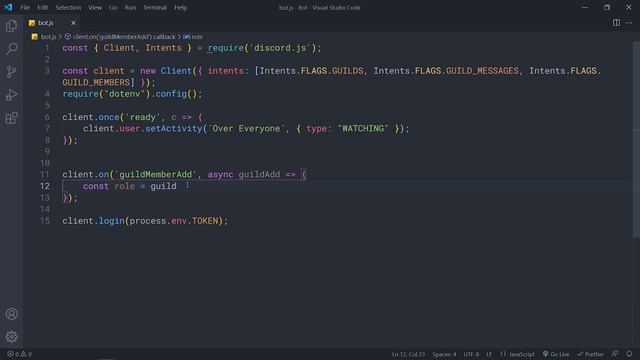The height and width of the screenshot is (360, 640).
Task: Open the Terminal menu
Action: point(155,7)
